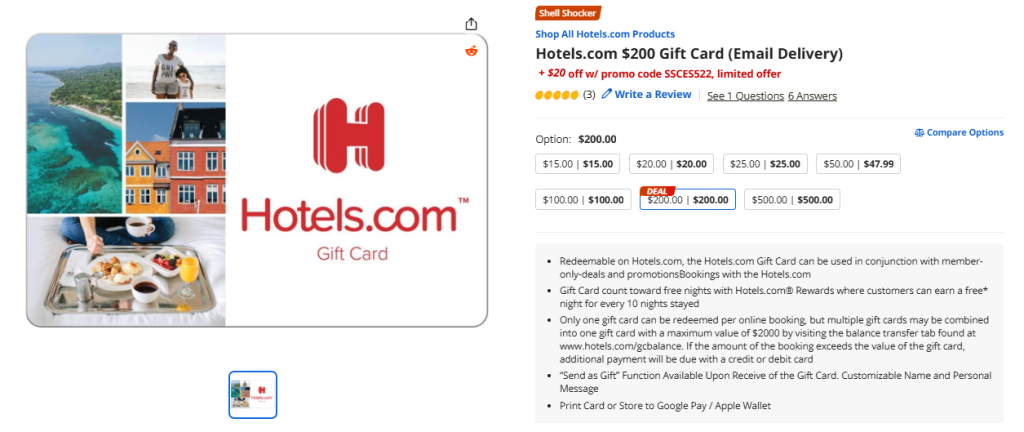
Task: Select the $20.00 gift card option
Action: [x=671, y=164]
